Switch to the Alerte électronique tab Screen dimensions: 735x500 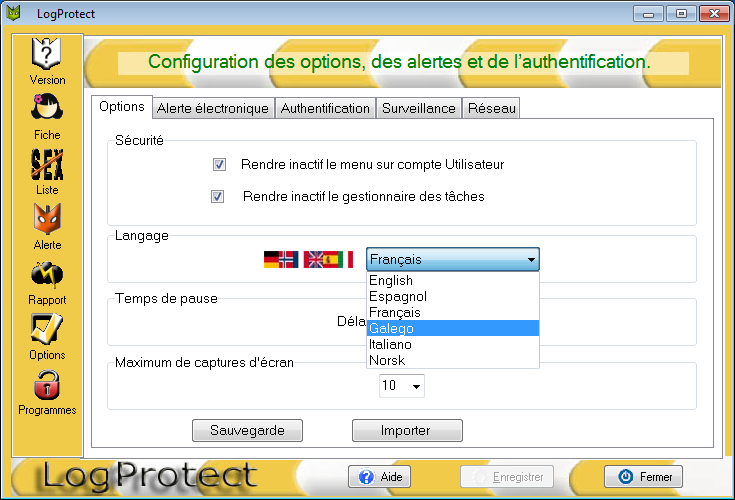[x=213, y=108]
